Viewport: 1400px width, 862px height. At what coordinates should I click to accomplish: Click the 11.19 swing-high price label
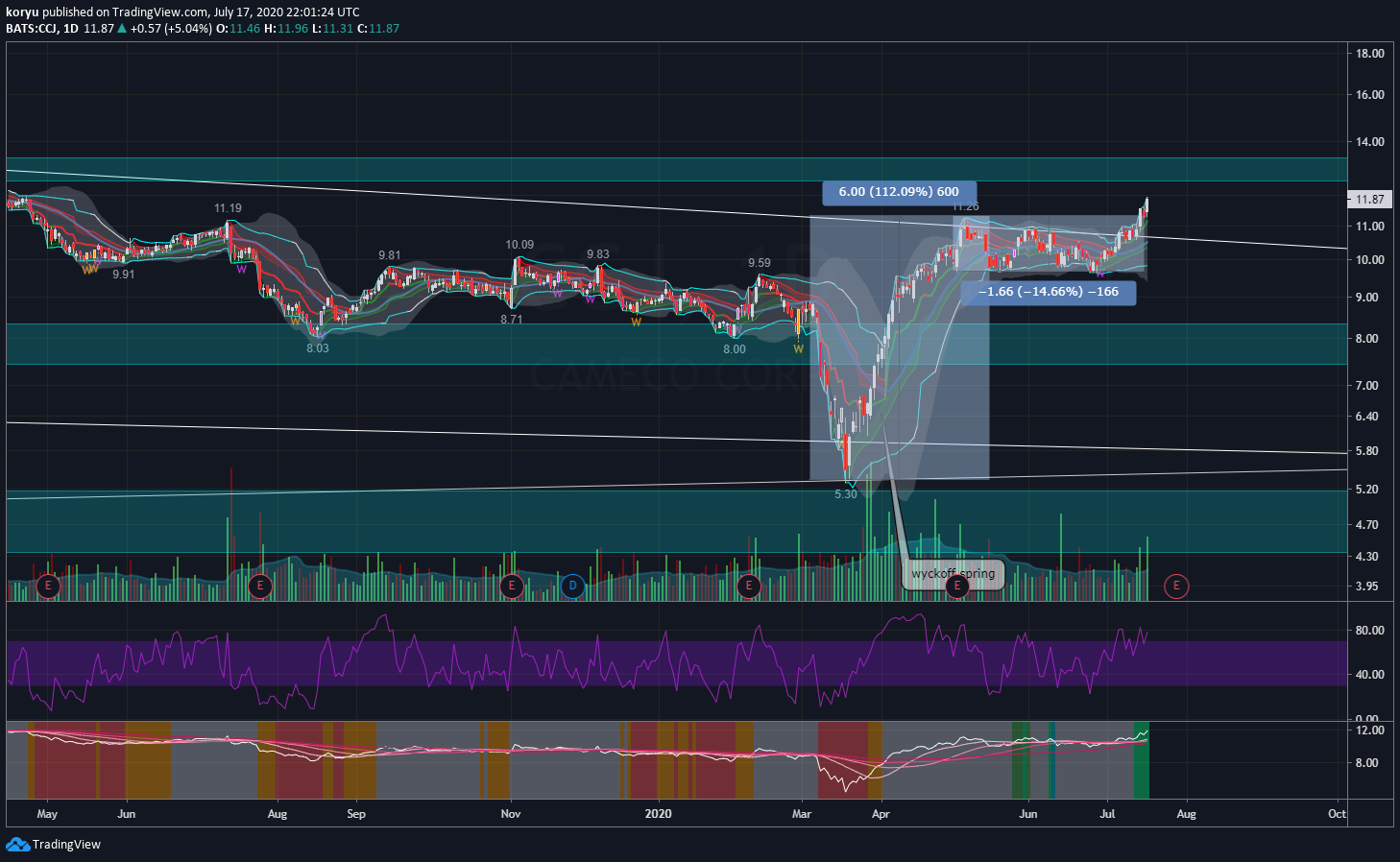[228, 208]
